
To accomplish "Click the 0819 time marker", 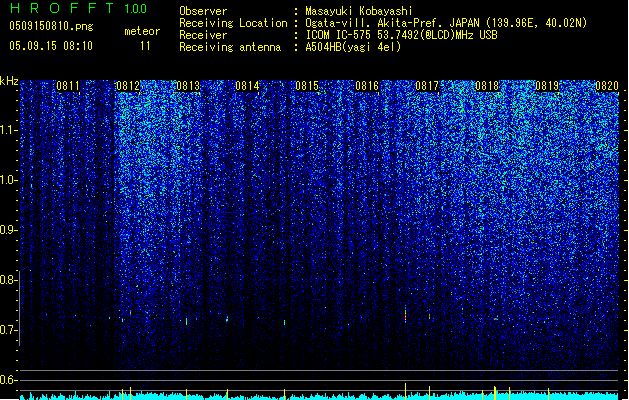I will (x=547, y=86).
